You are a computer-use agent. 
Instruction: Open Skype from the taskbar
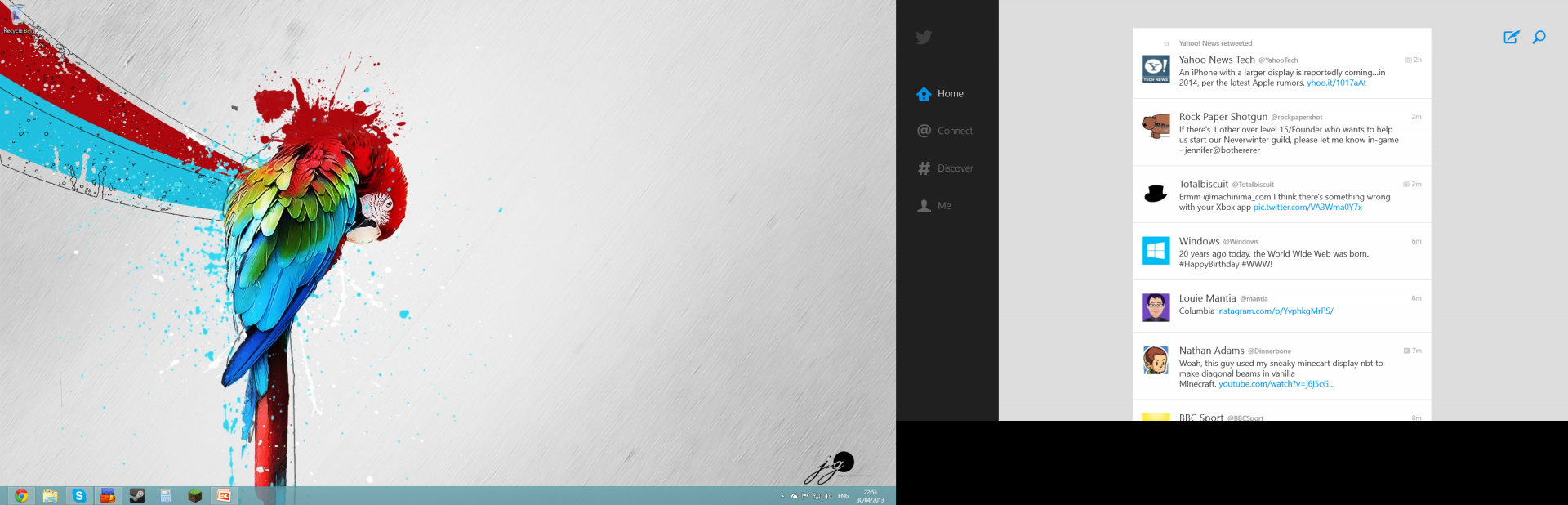[x=79, y=495]
